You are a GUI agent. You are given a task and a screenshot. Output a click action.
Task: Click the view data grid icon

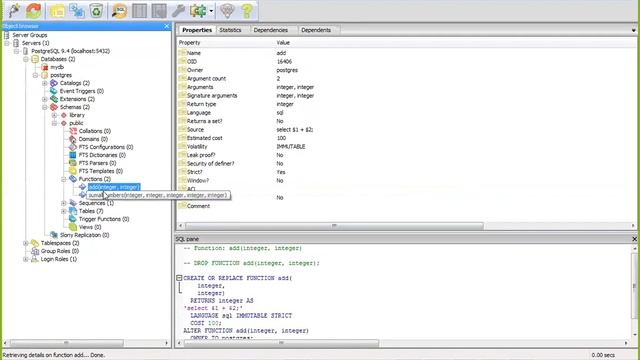point(139,11)
